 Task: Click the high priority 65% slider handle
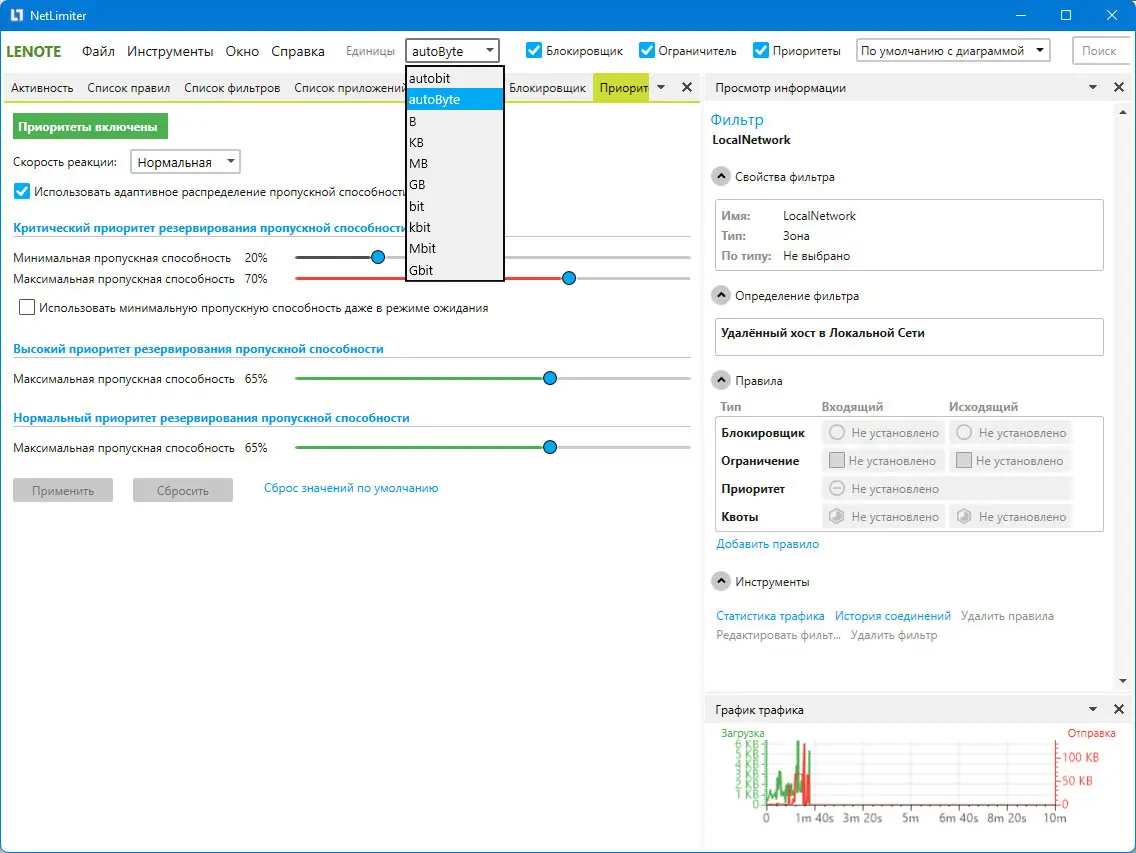[x=550, y=378]
